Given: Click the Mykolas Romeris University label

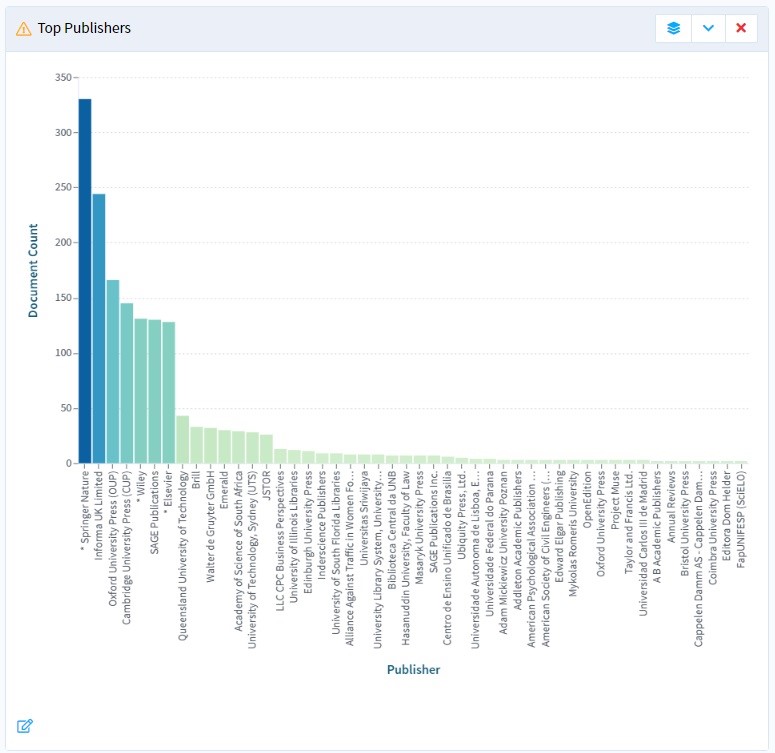Looking at the screenshot, I should 573,533.
